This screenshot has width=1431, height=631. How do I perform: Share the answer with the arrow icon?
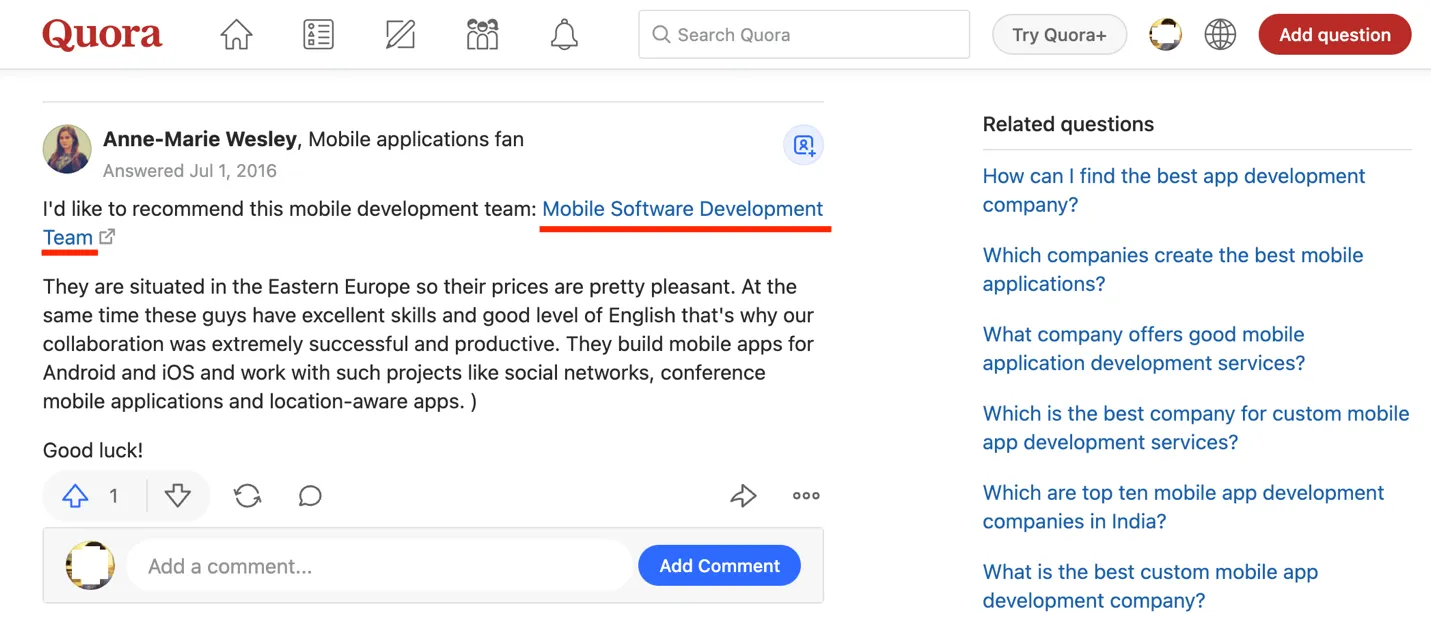743,495
